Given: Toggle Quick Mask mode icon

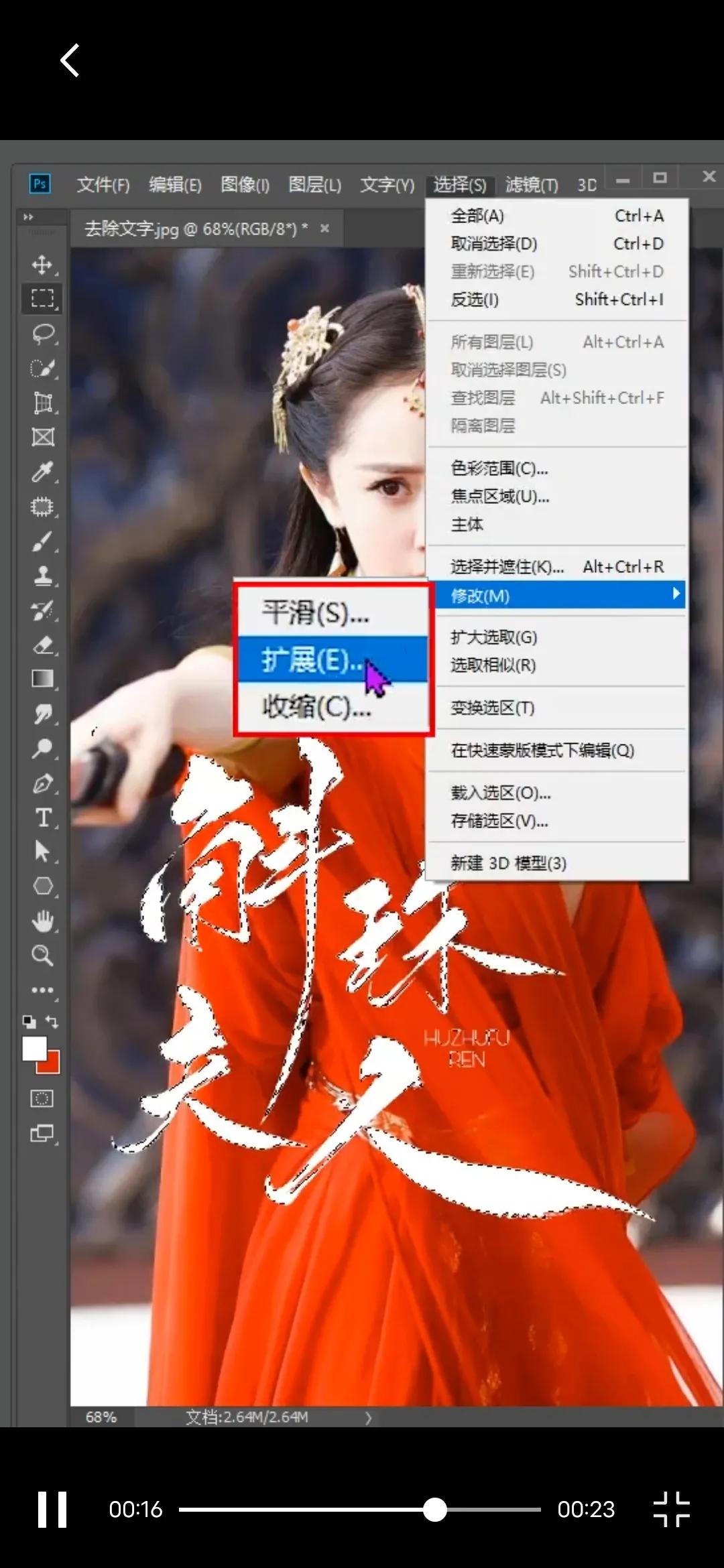Looking at the screenshot, I should click(x=42, y=1098).
